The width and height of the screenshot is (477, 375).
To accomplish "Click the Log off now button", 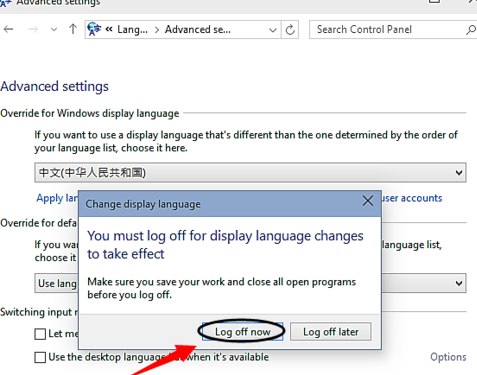I will [242, 332].
